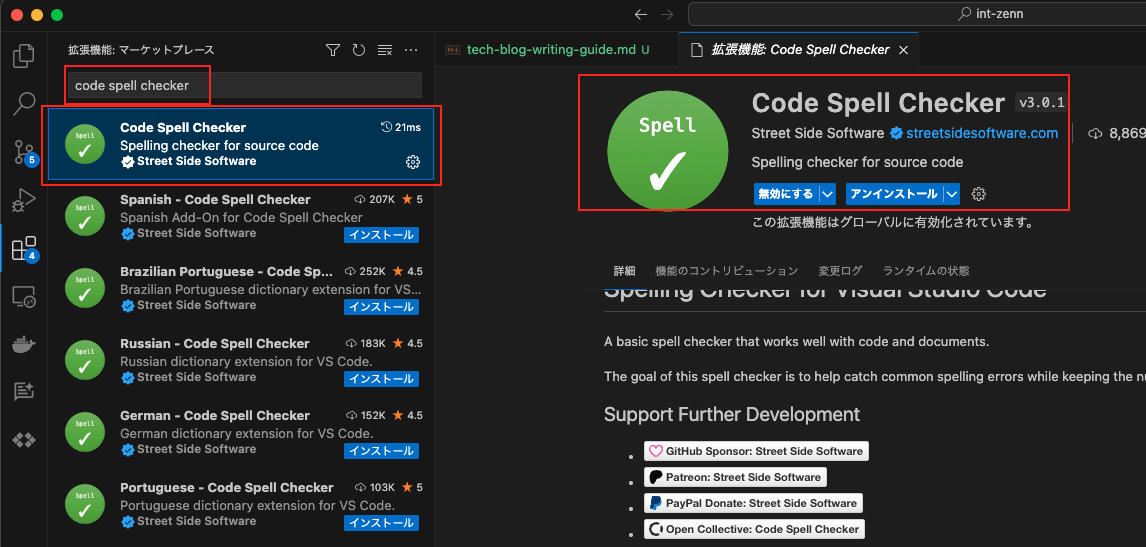Image resolution: width=1146 pixels, height=547 pixels.
Task: Open Remote Explorer icon in activity bar
Action: [24, 296]
